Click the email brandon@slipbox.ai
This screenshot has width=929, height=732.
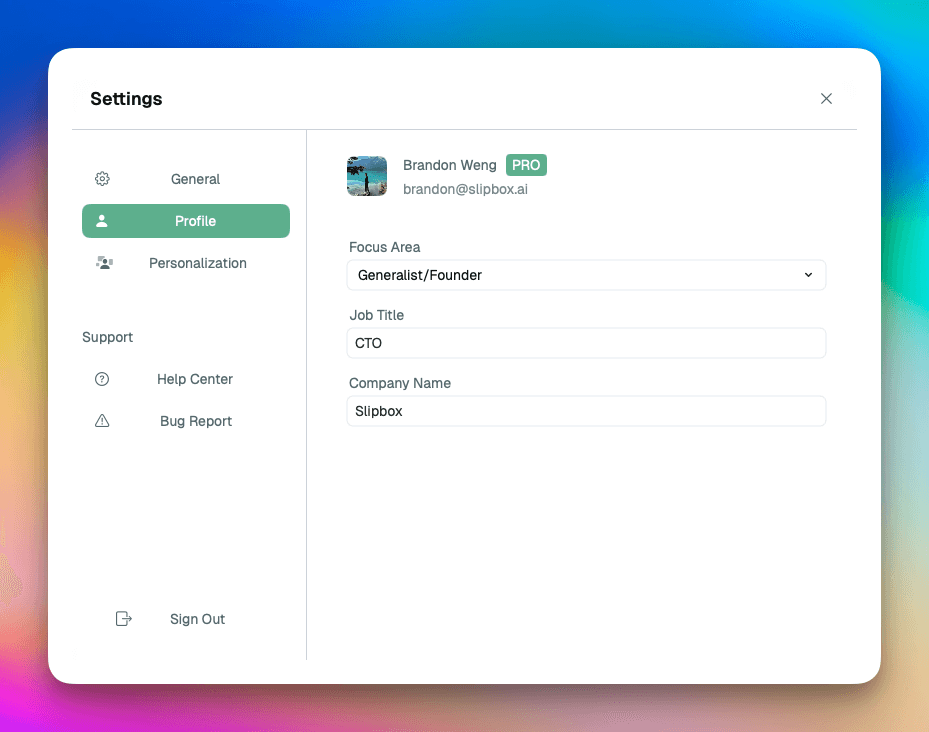click(x=465, y=189)
